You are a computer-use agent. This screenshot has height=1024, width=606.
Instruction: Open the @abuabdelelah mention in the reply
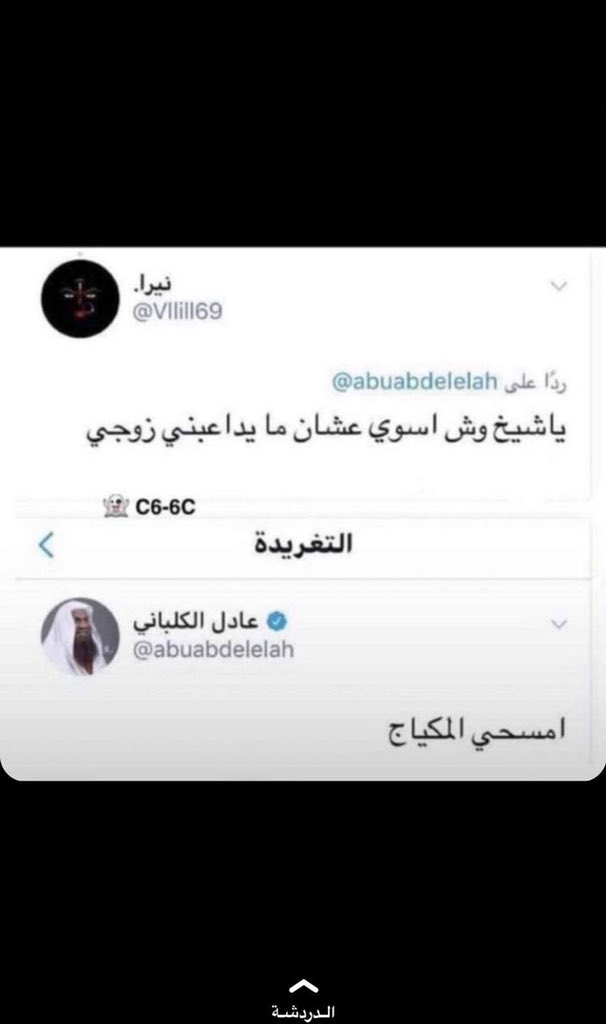(415, 381)
